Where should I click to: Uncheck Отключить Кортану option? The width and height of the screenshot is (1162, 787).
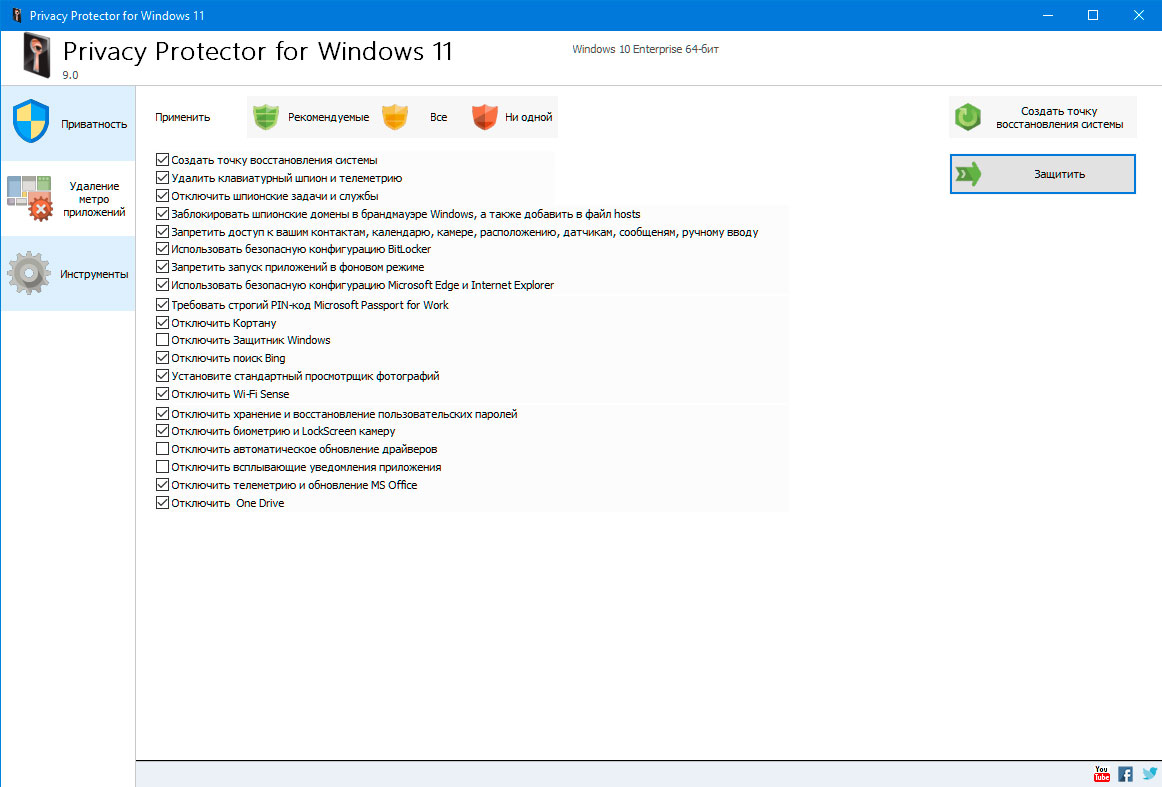(x=163, y=323)
